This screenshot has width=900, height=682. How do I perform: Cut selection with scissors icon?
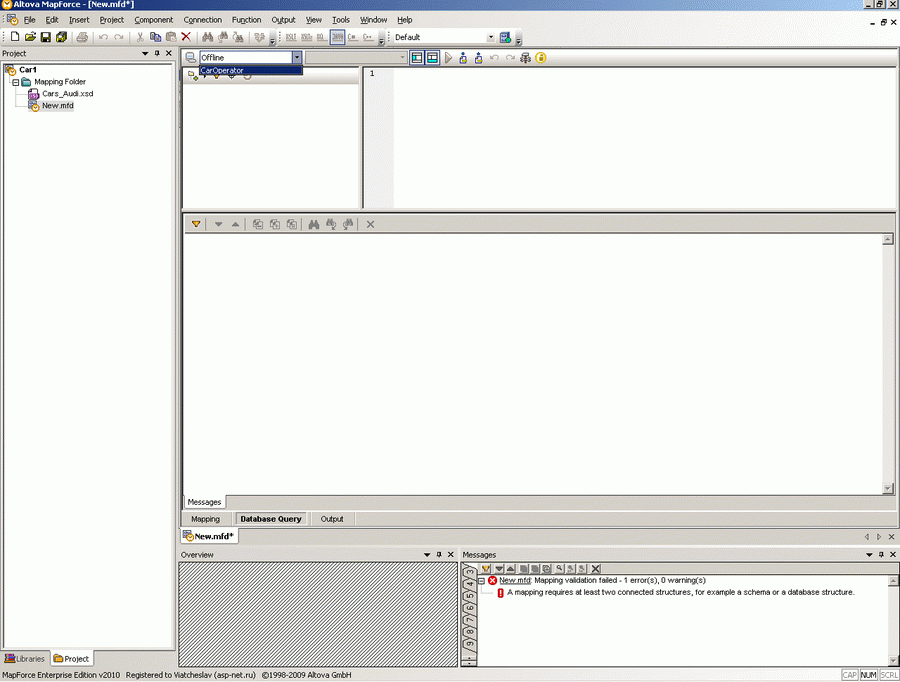(x=139, y=37)
